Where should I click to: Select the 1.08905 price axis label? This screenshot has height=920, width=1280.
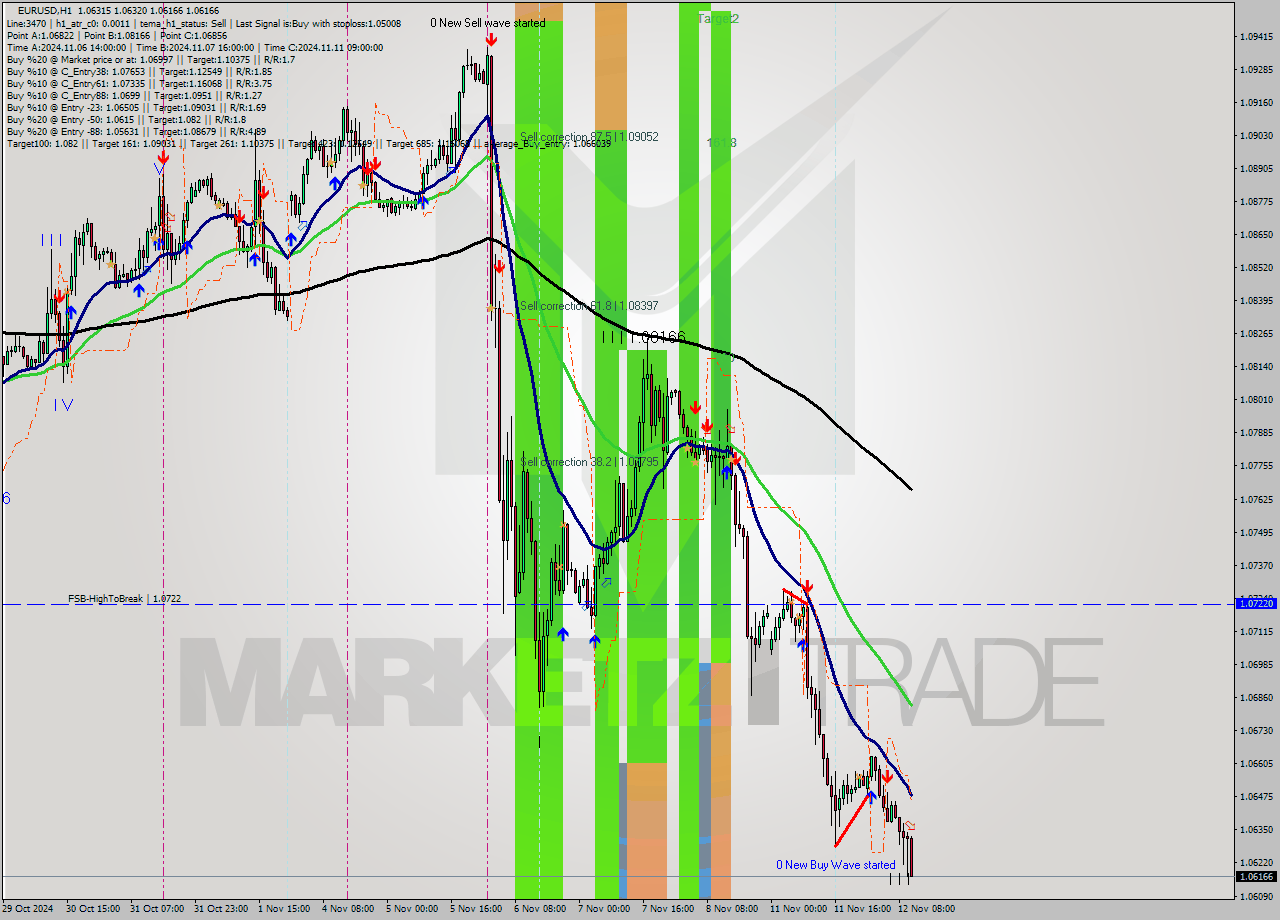[x=1256, y=168]
